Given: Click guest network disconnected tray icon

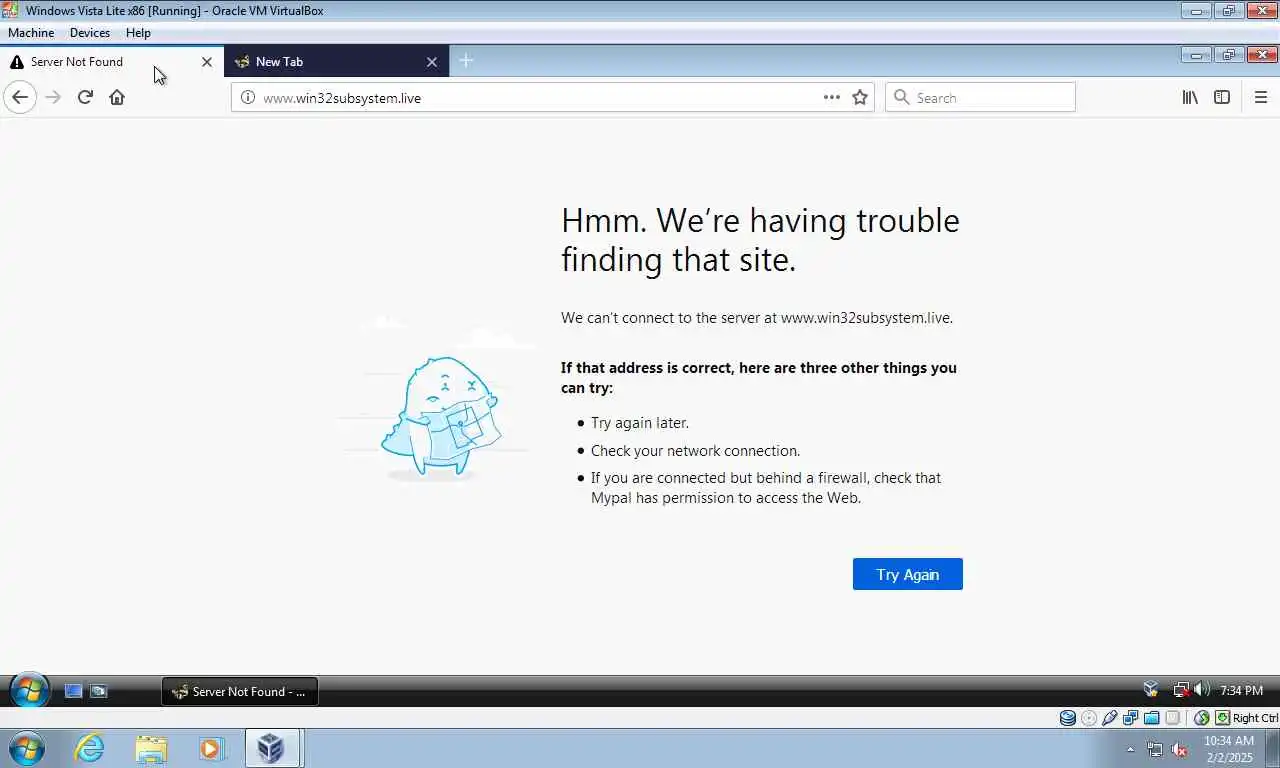Looking at the screenshot, I should (1181, 690).
